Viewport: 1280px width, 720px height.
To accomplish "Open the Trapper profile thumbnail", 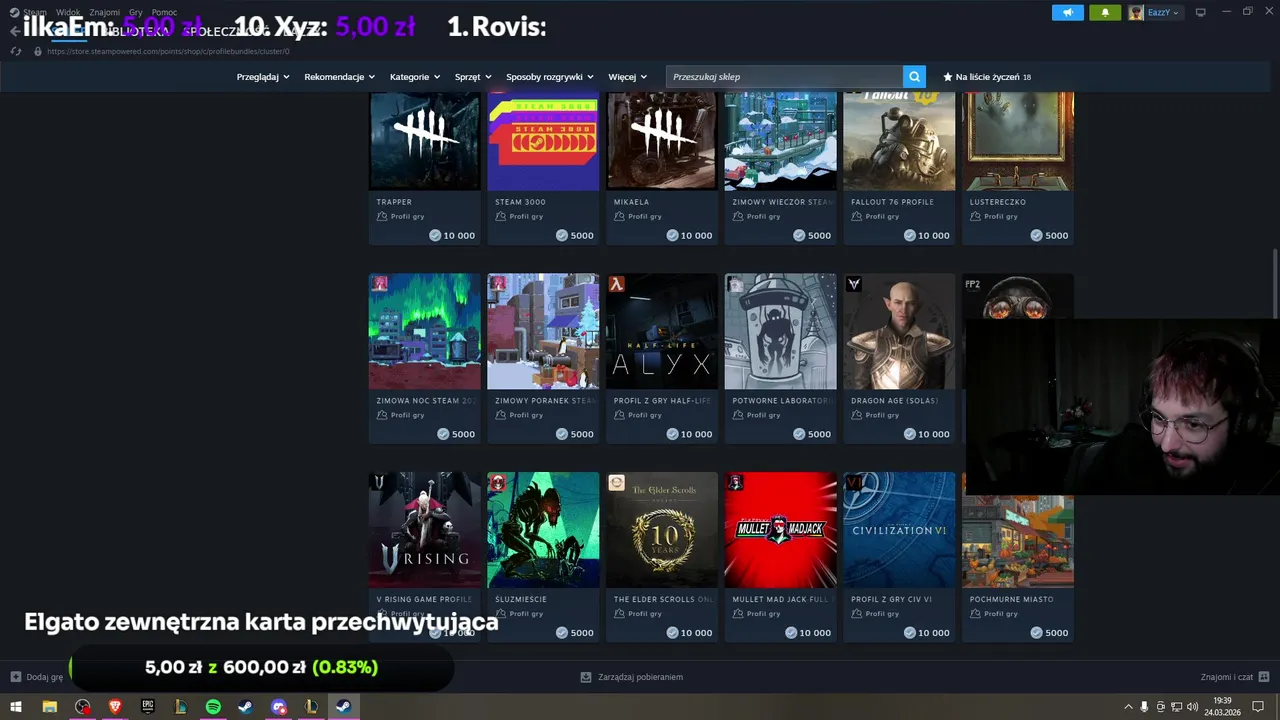I will tap(424, 141).
